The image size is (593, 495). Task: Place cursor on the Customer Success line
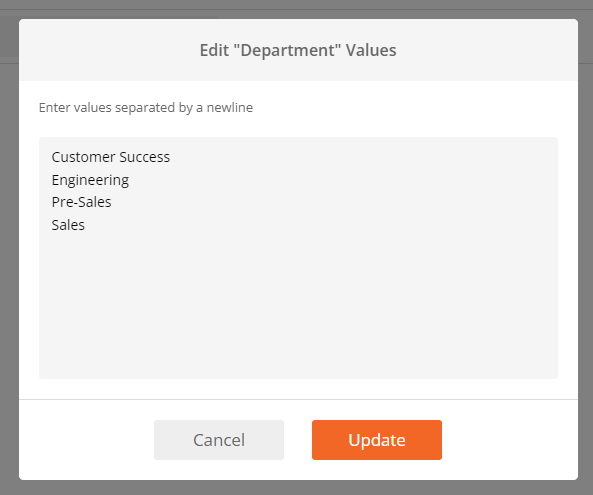[x=111, y=157]
